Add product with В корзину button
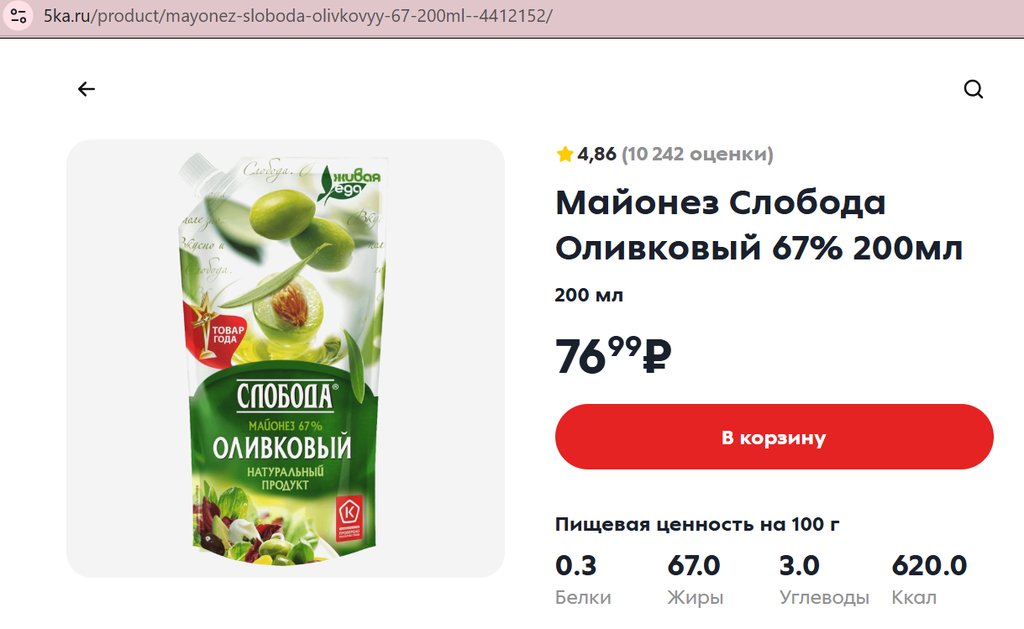 pyautogui.click(x=774, y=436)
